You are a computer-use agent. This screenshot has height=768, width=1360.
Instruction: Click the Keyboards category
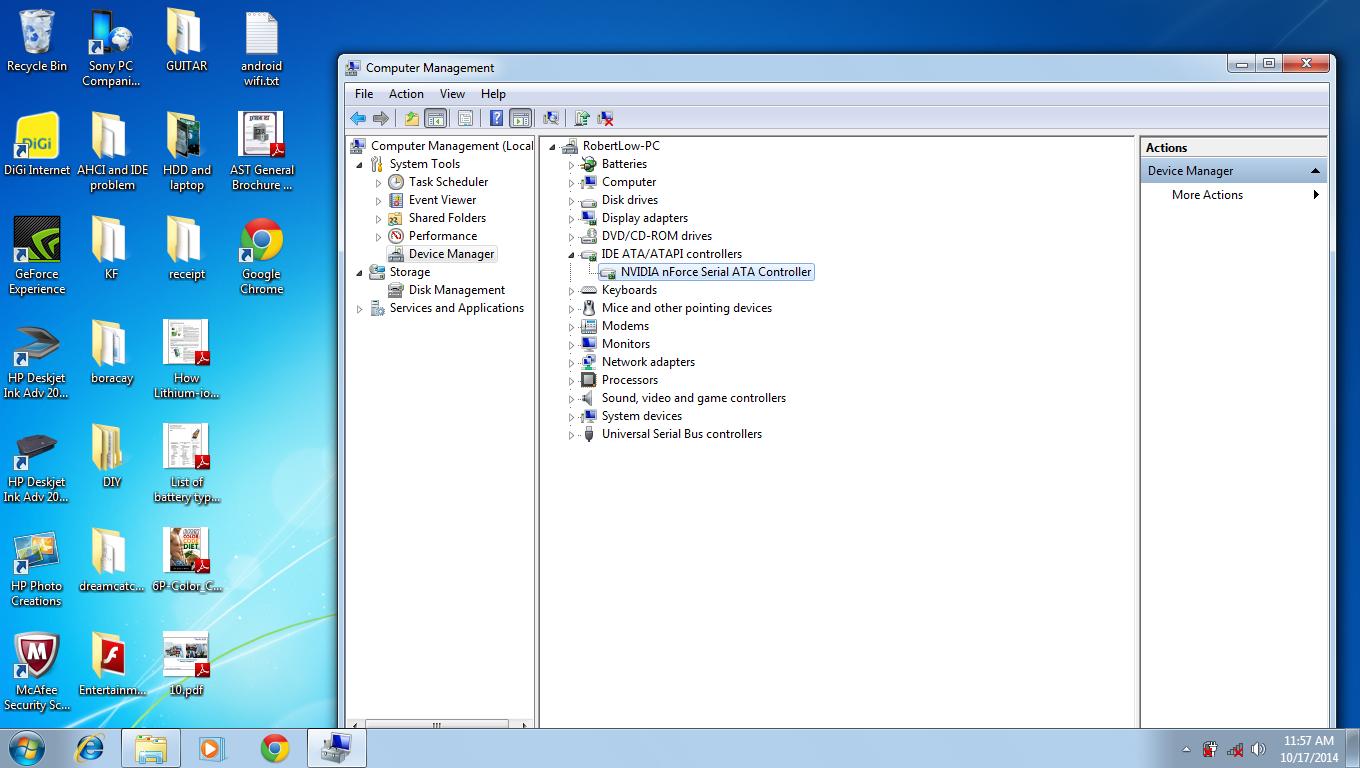pos(629,290)
